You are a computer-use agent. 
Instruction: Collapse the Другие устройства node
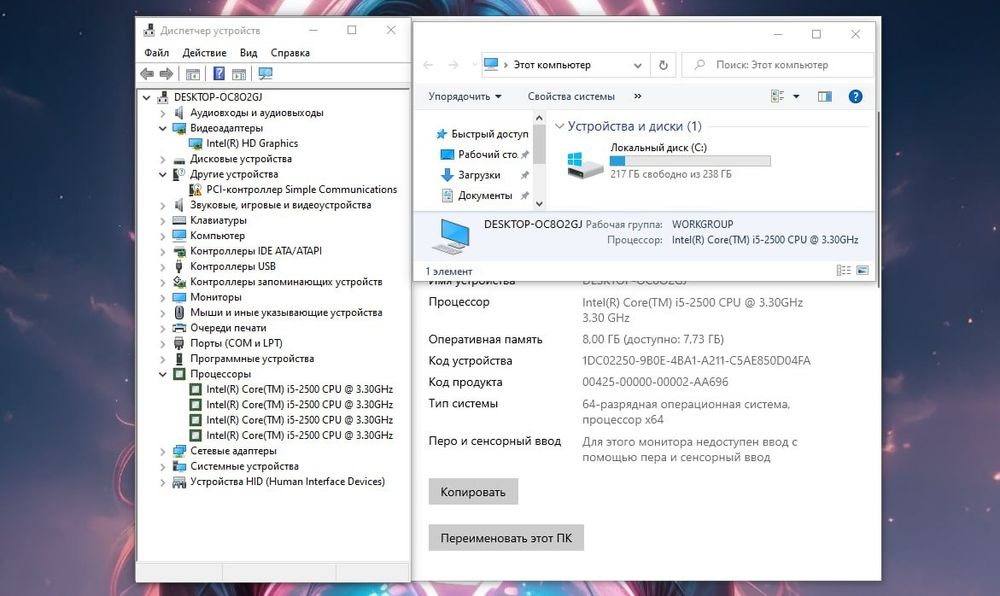[x=163, y=174]
